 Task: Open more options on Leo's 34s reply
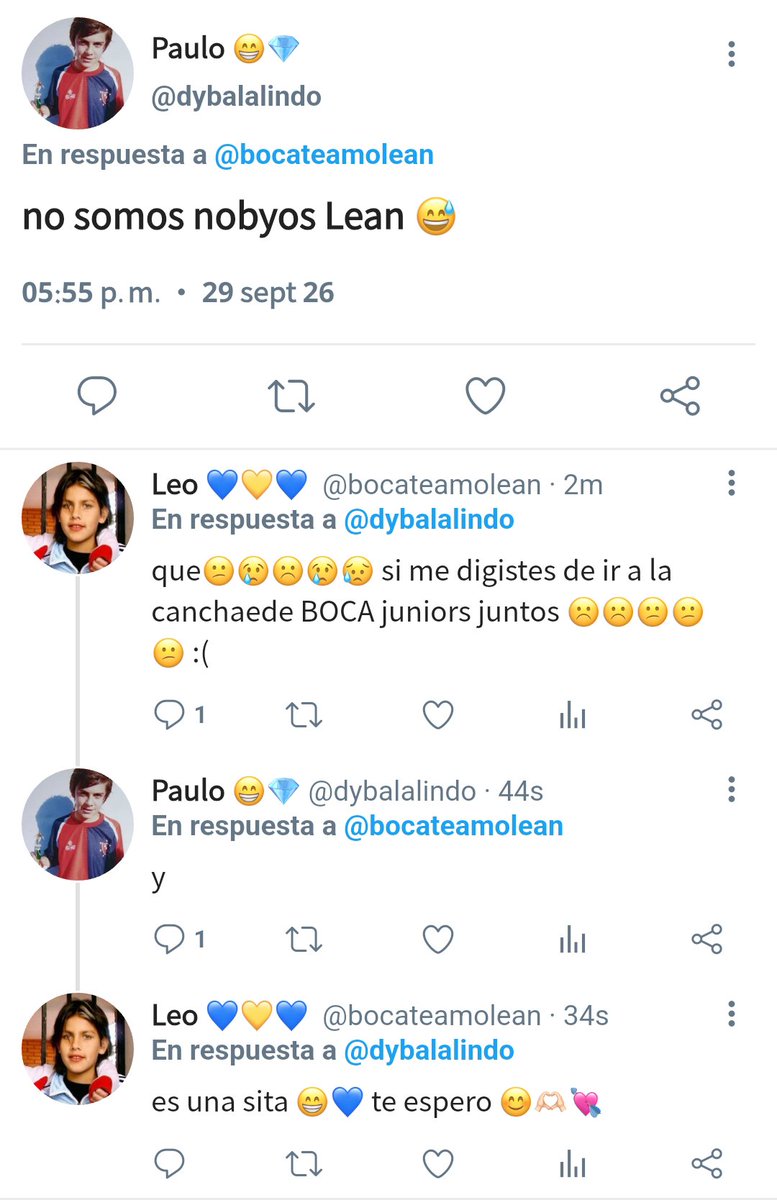732,1015
